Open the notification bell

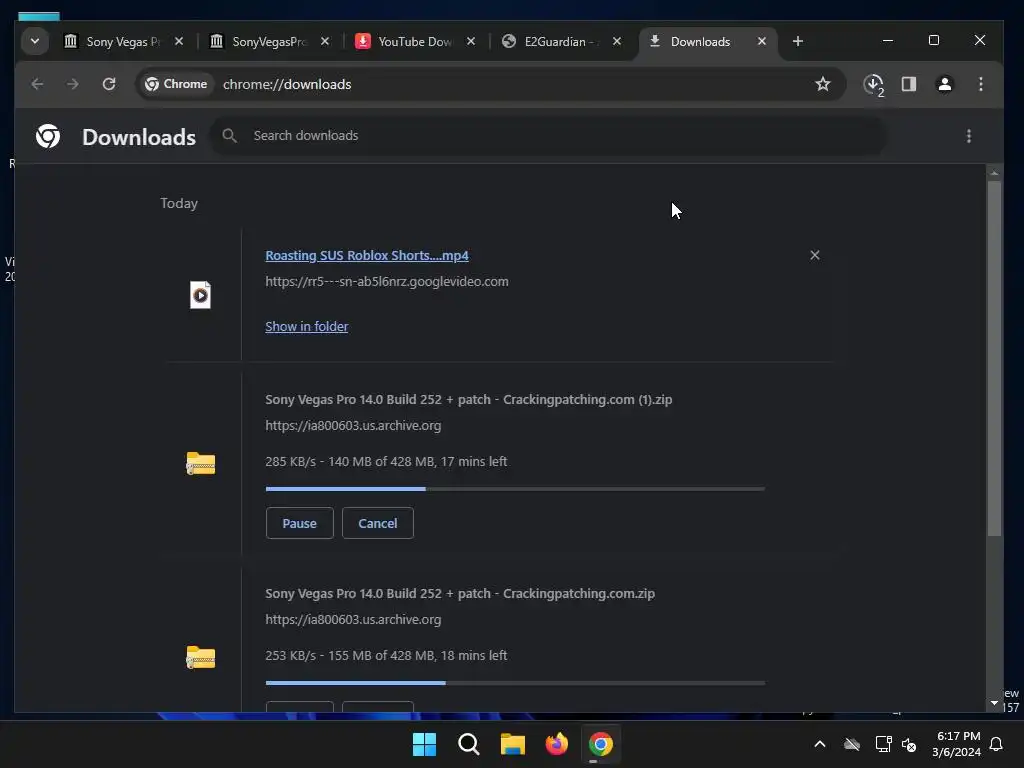click(996, 744)
